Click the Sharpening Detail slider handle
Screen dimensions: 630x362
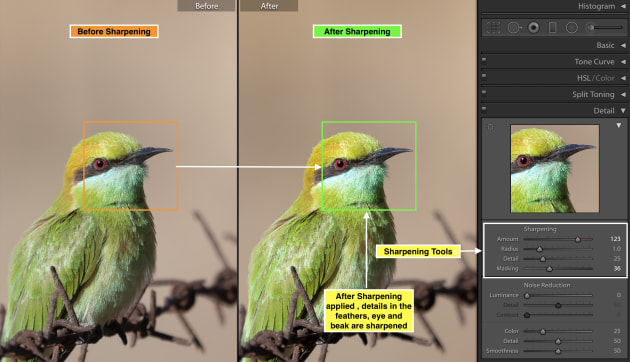(x=543, y=259)
